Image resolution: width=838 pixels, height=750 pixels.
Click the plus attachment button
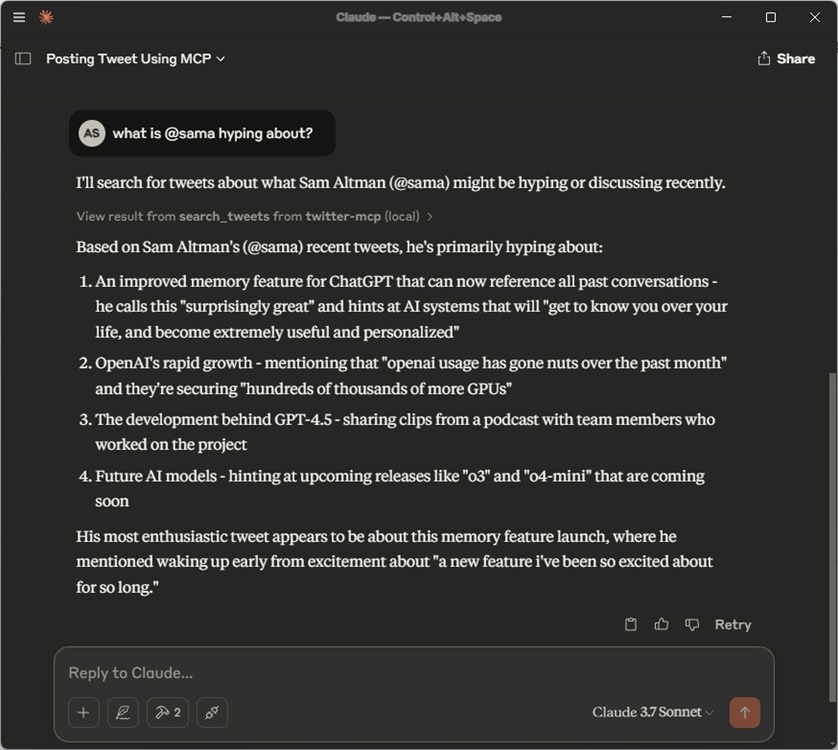tap(83, 712)
